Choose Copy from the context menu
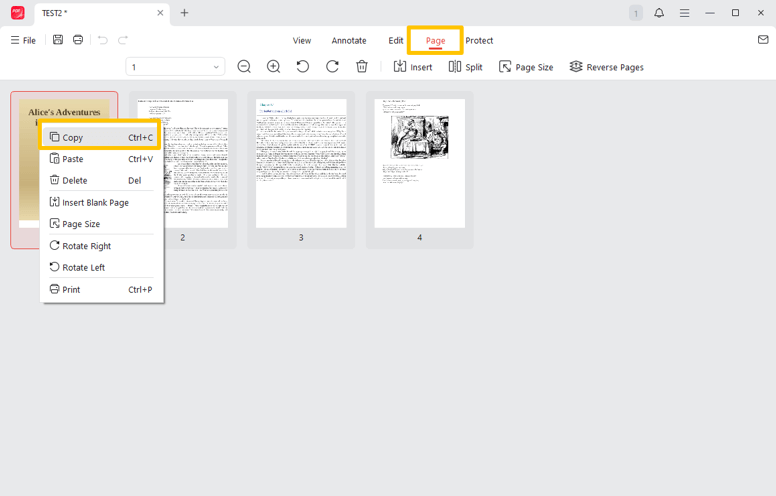The width and height of the screenshot is (776, 496). point(101,138)
